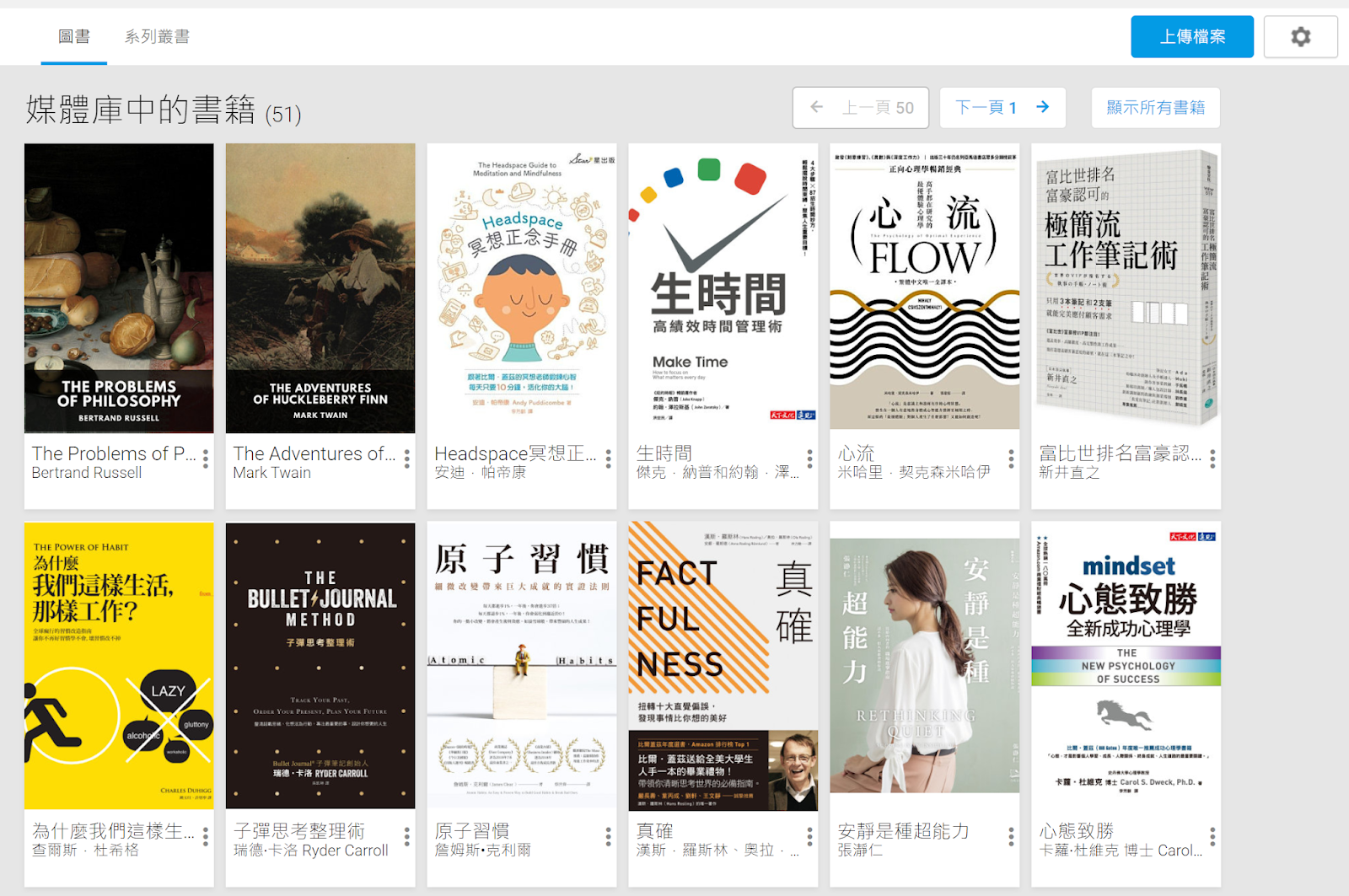Click title text 心態致勝
1349x896 pixels.
pyautogui.click(x=1077, y=831)
